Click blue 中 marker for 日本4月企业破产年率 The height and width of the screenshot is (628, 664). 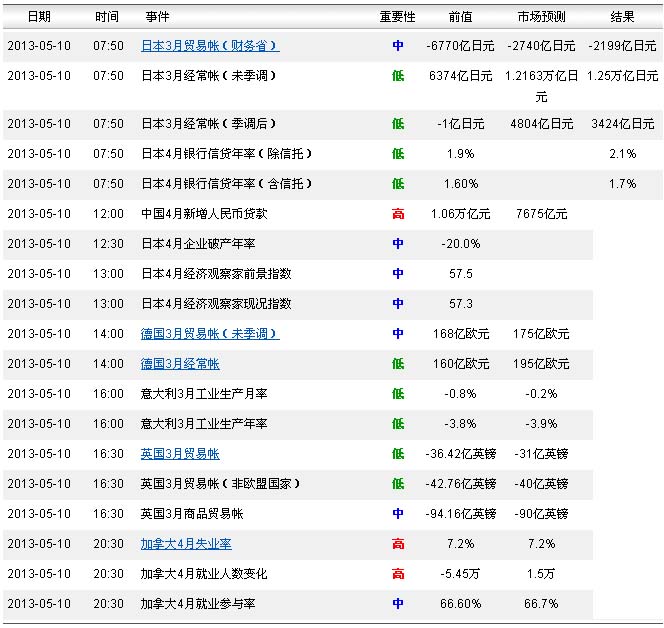[x=398, y=243]
